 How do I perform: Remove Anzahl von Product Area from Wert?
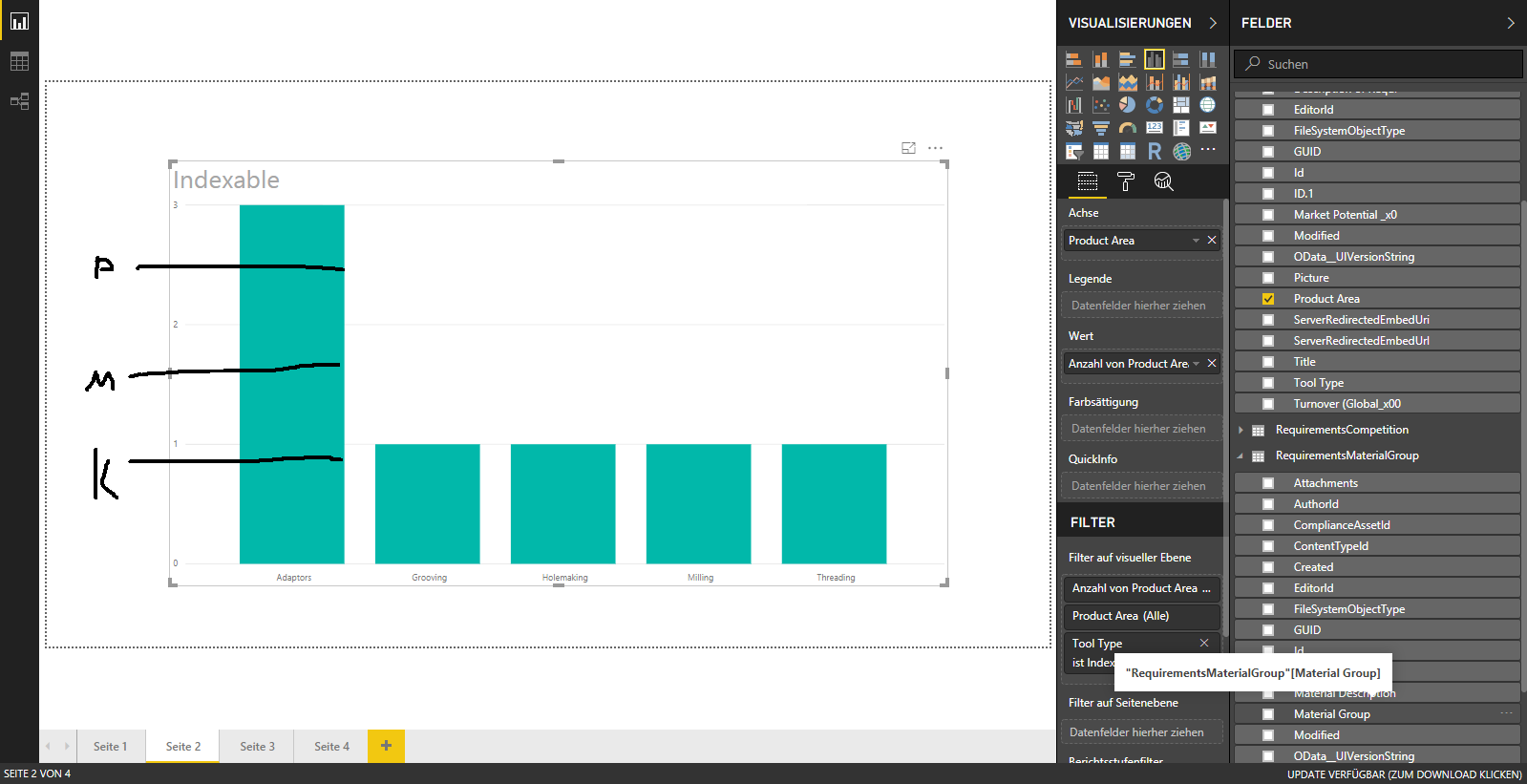pyautogui.click(x=1212, y=364)
